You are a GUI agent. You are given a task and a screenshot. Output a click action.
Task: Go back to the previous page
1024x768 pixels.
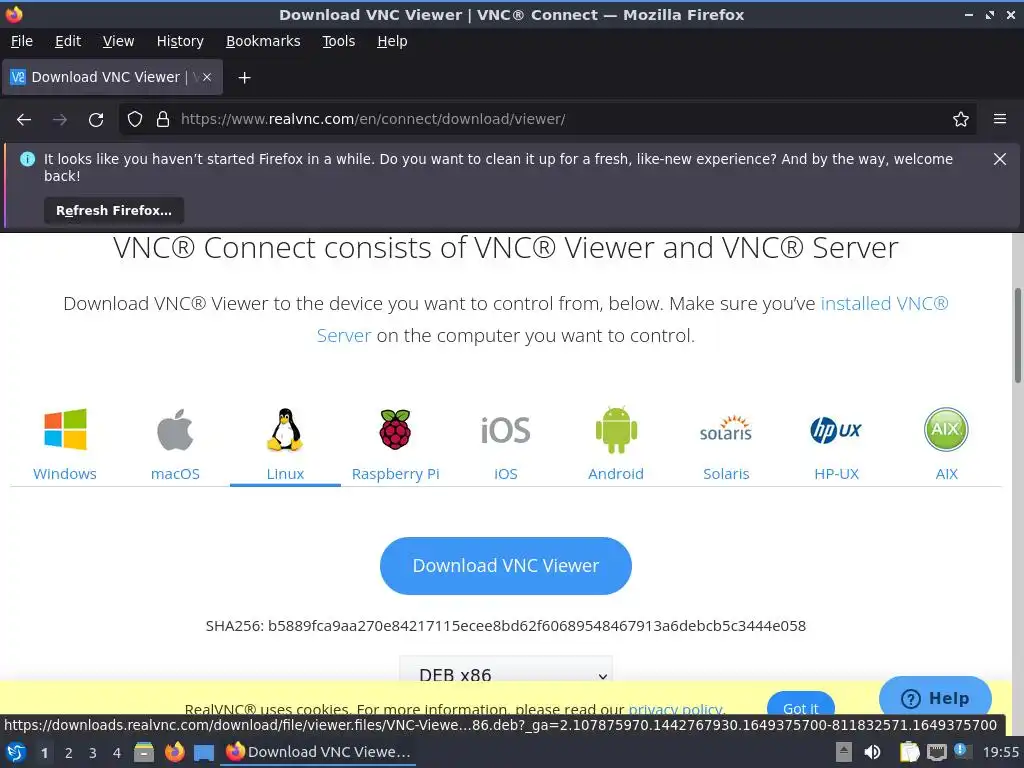(24, 120)
